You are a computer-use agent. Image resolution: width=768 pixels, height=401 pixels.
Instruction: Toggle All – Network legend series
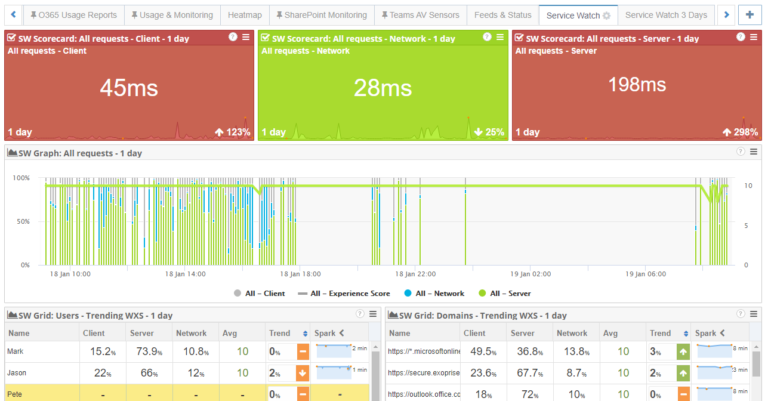pos(434,293)
